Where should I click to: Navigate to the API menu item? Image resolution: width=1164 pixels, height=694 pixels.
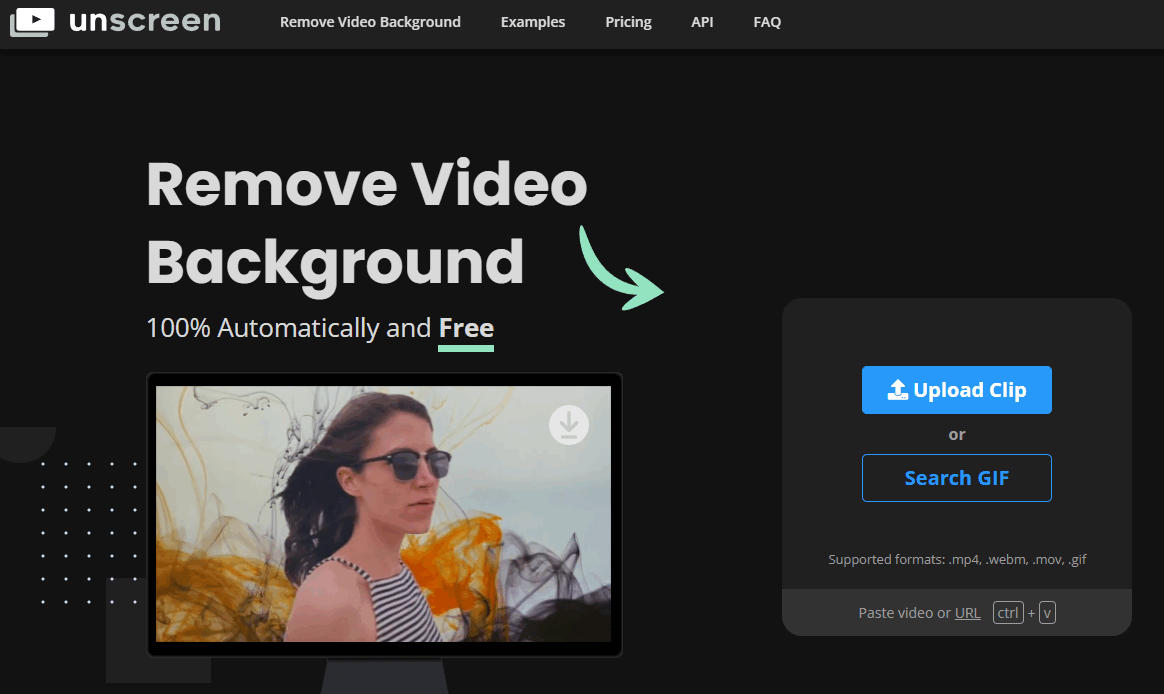[x=702, y=22]
